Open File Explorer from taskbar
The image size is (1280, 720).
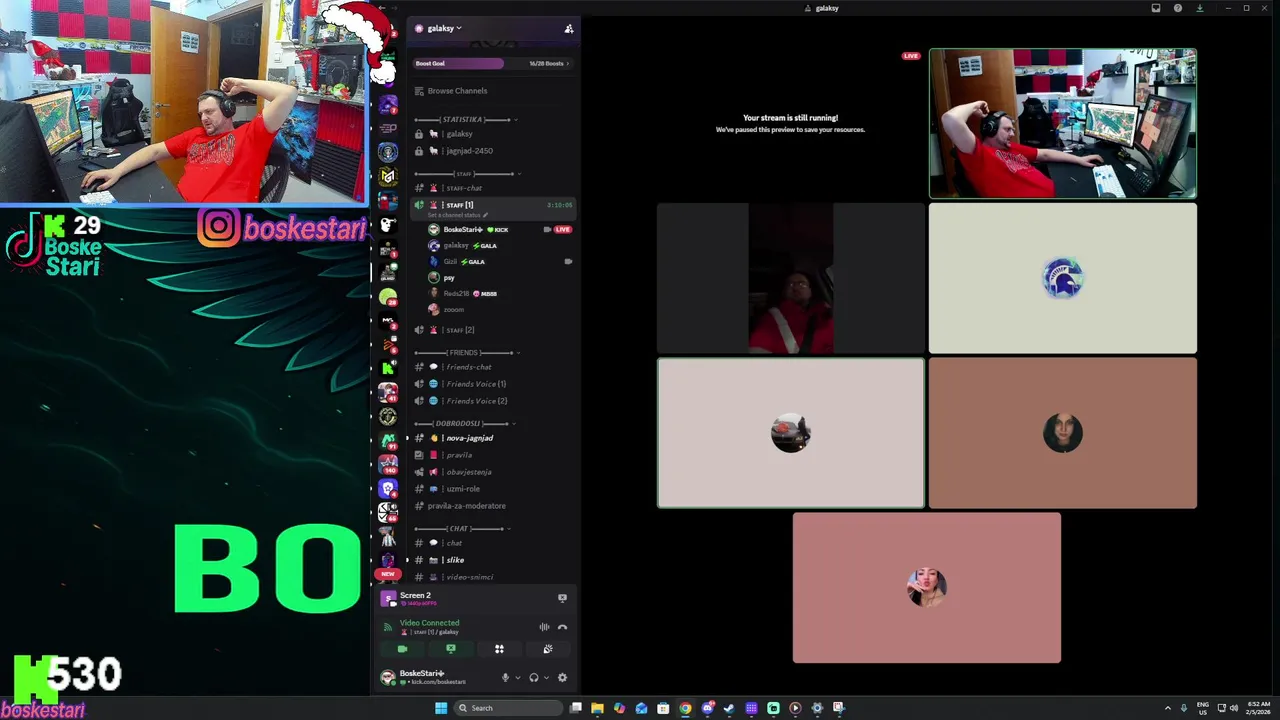click(x=597, y=708)
